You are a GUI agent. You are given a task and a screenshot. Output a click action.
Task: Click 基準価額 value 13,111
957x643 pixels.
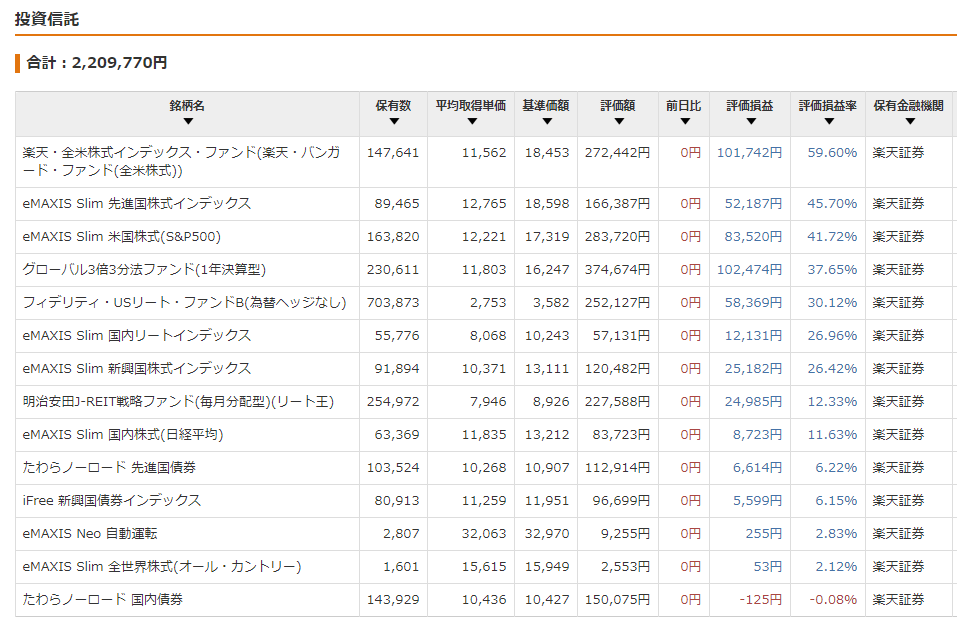coord(547,368)
